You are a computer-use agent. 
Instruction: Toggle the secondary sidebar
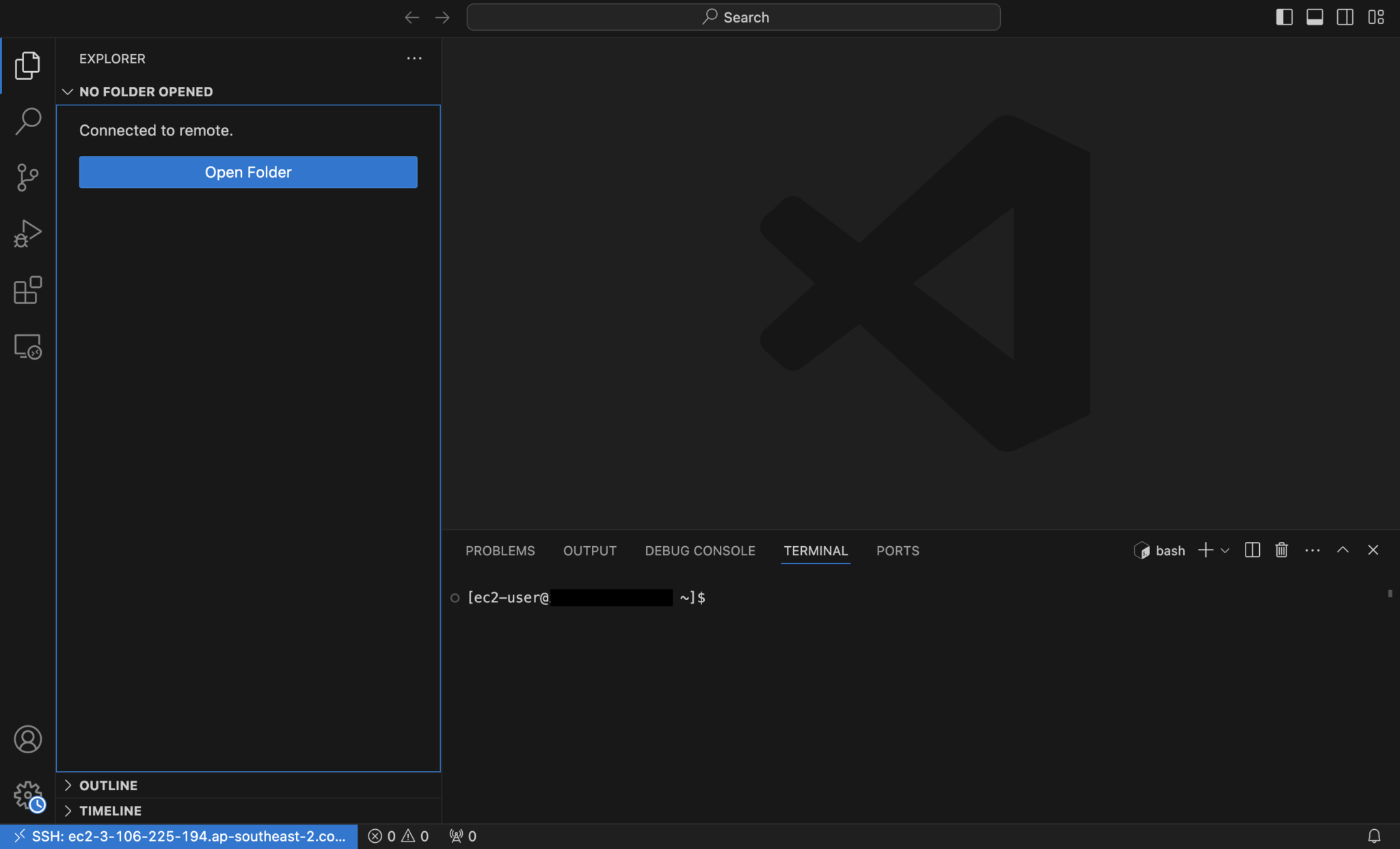(x=1345, y=16)
